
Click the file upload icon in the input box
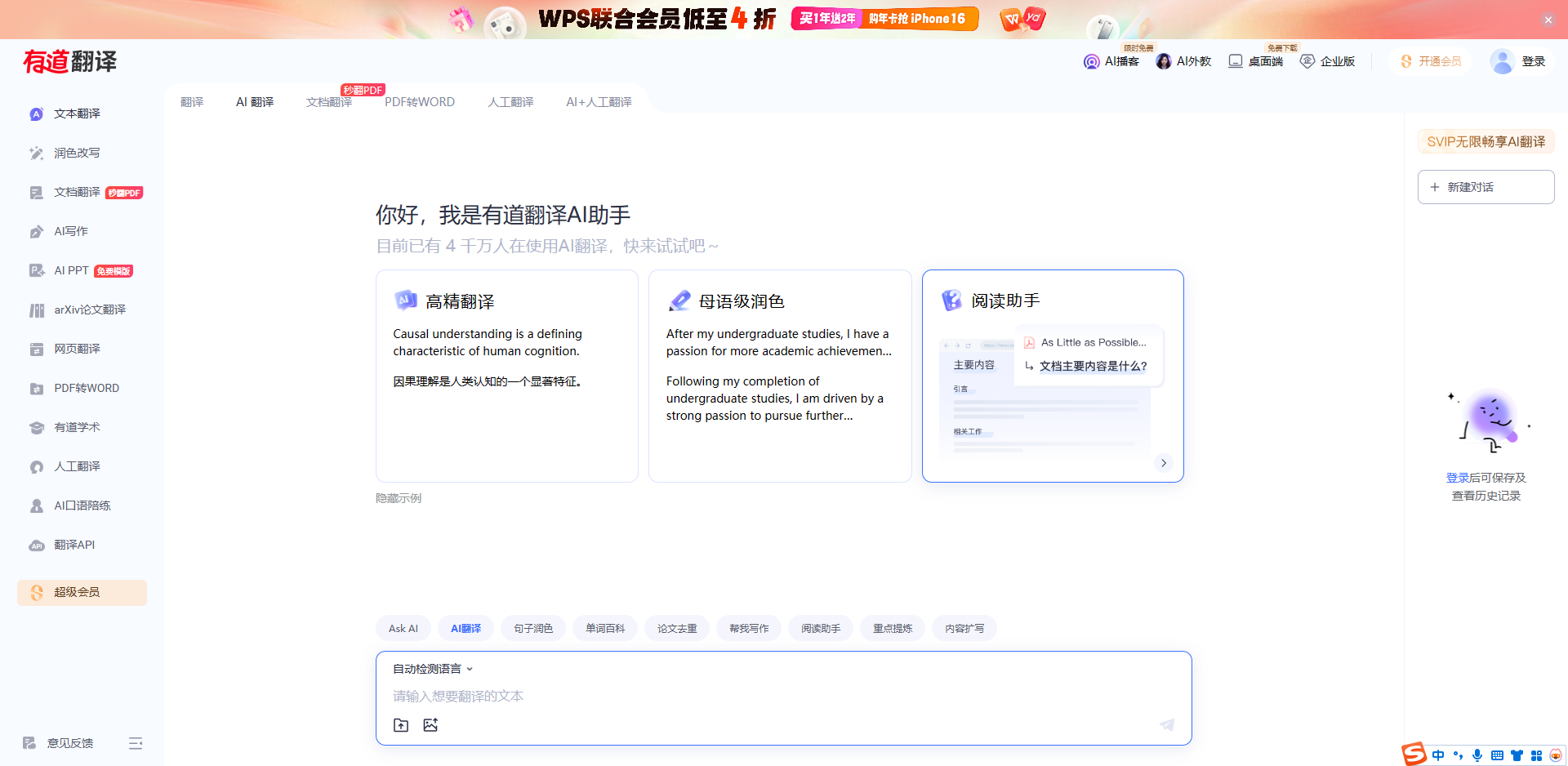pos(401,725)
